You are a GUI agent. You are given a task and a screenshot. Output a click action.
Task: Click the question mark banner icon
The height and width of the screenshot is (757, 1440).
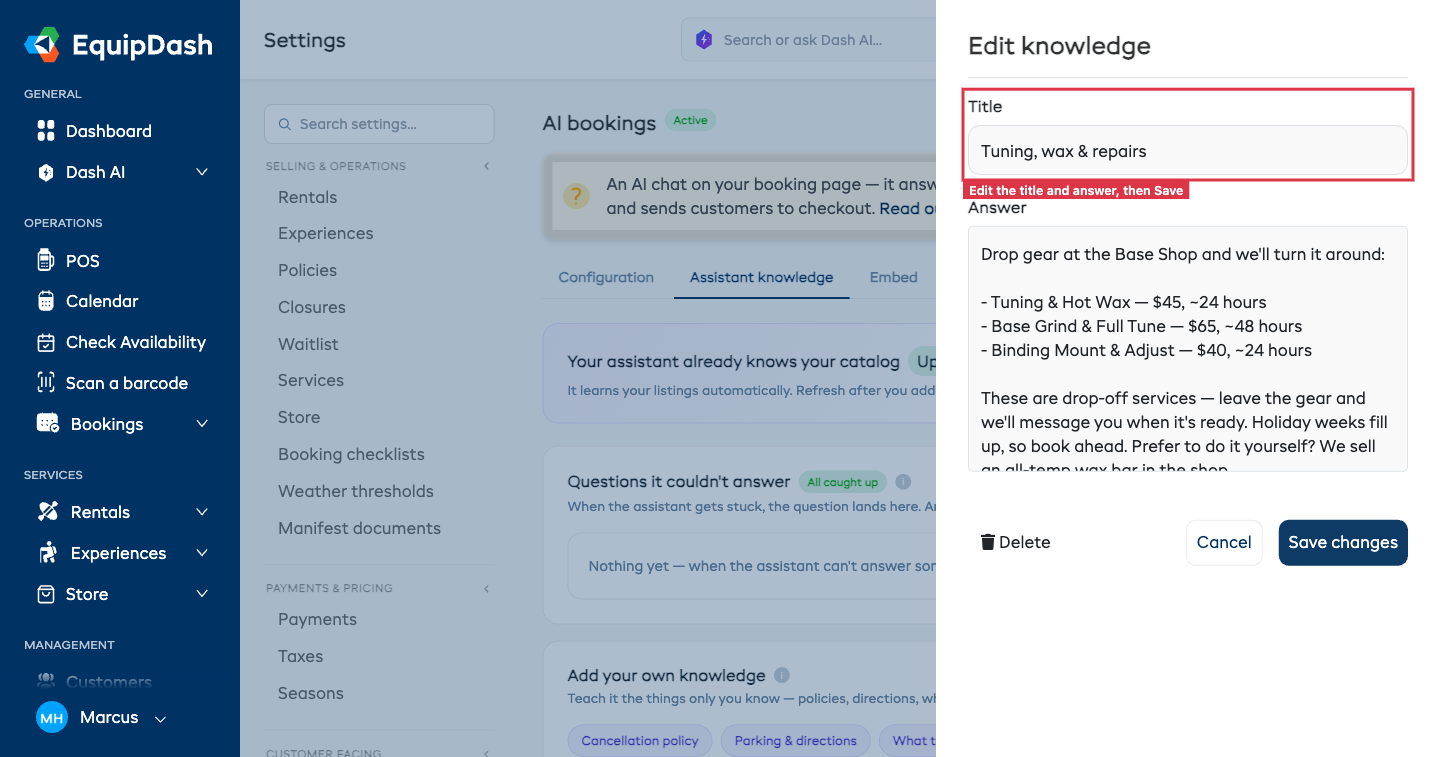tap(576, 195)
